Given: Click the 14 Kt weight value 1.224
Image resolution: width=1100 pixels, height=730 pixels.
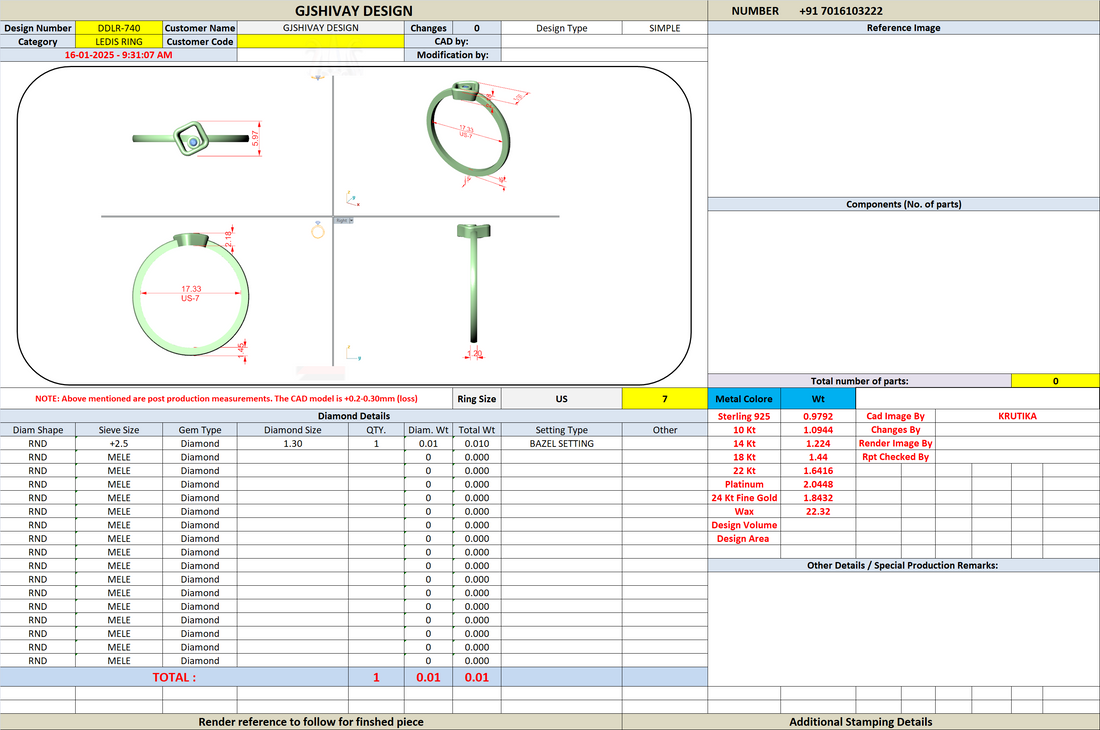Looking at the screenshot, I should (x=817, y=443).
